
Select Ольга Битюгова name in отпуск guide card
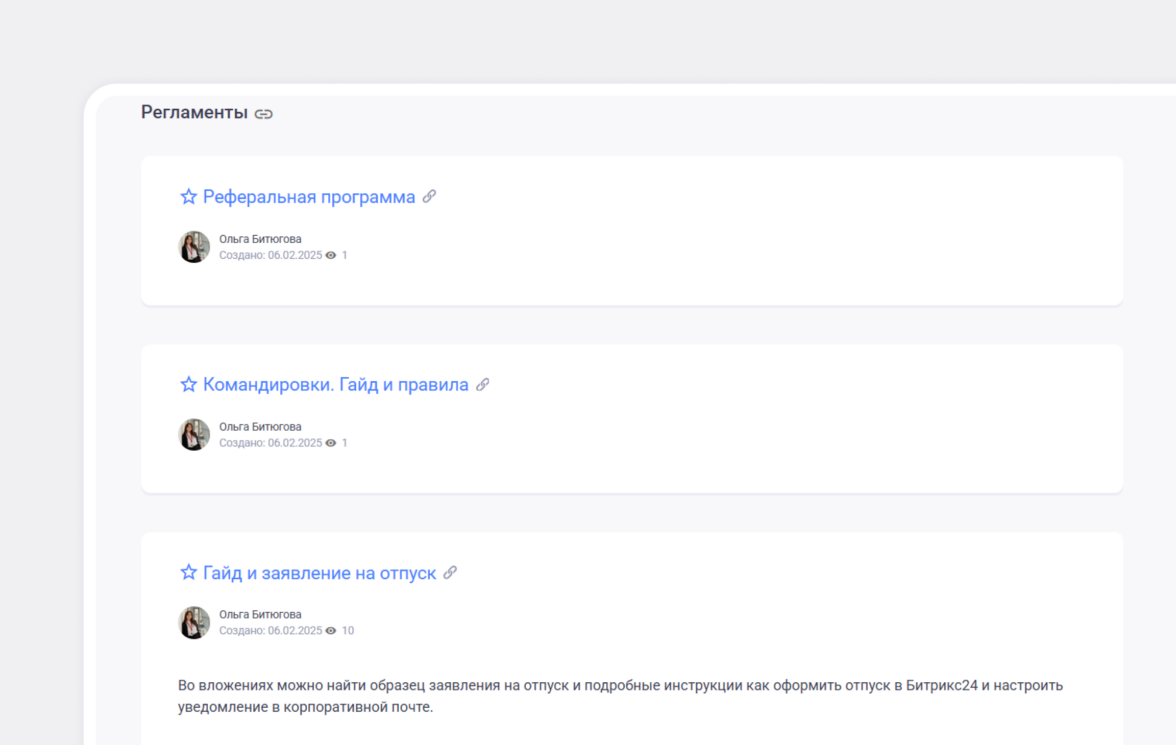[x=260, y=615]
